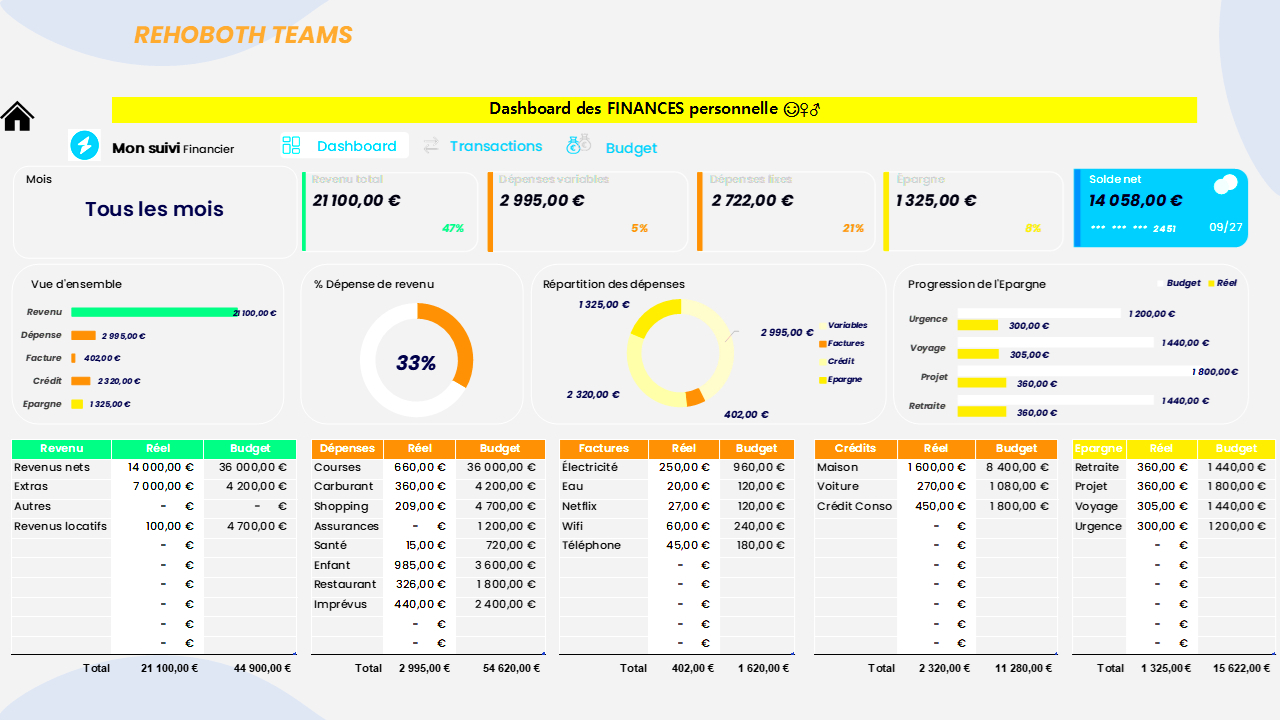The height and width of the screenshot is (720, 1280).
Task: Click the Dépenses table header
Action: (347, 449)
